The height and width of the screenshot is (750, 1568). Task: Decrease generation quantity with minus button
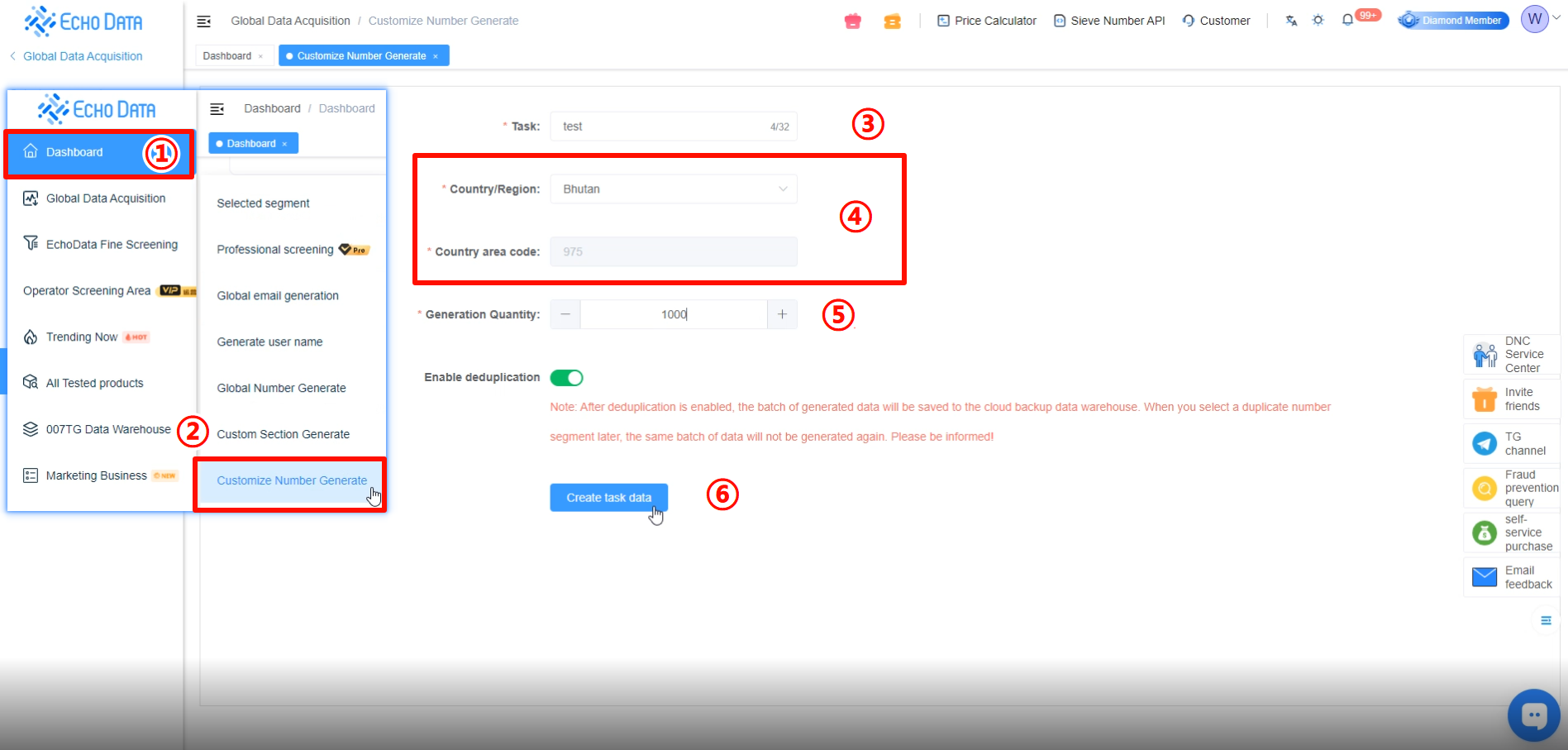(x=565, y=314)
